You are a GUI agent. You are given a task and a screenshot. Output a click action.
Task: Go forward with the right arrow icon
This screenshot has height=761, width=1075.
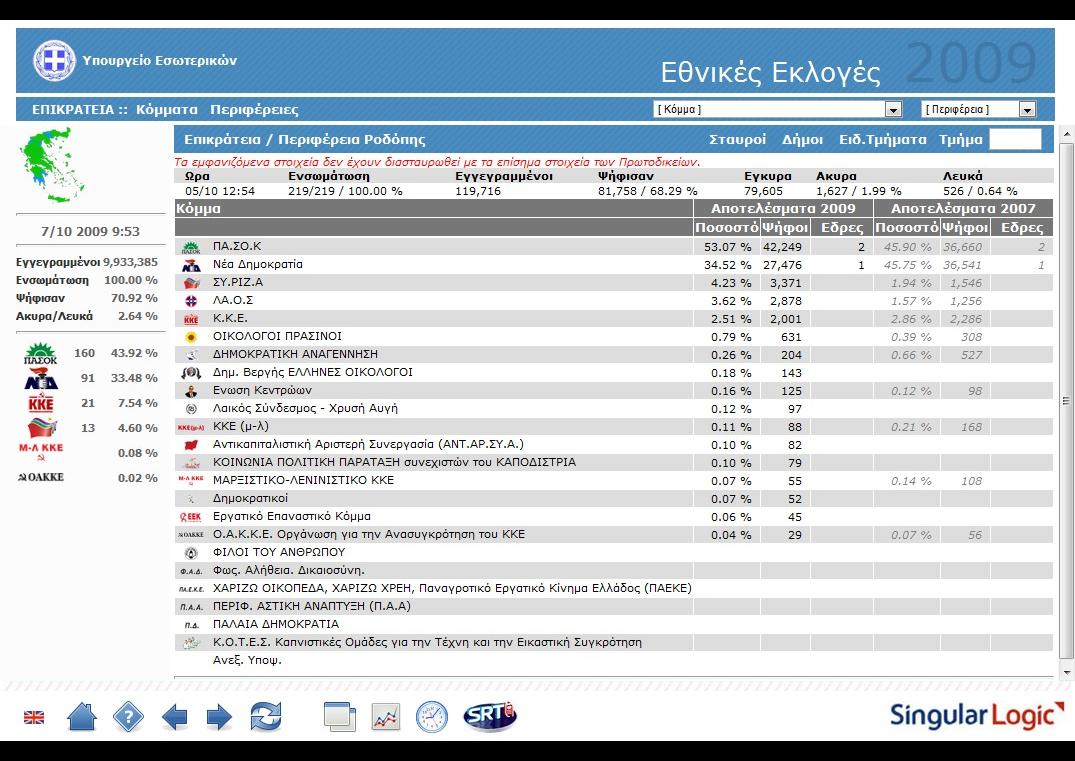tap(219, 718)
